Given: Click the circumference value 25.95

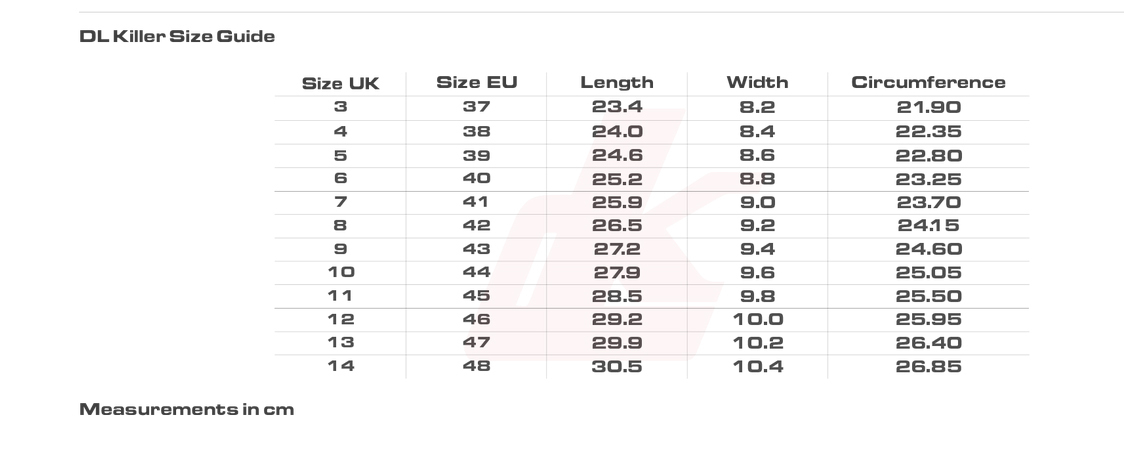Looking at the screenshot, I should [928, 320].
